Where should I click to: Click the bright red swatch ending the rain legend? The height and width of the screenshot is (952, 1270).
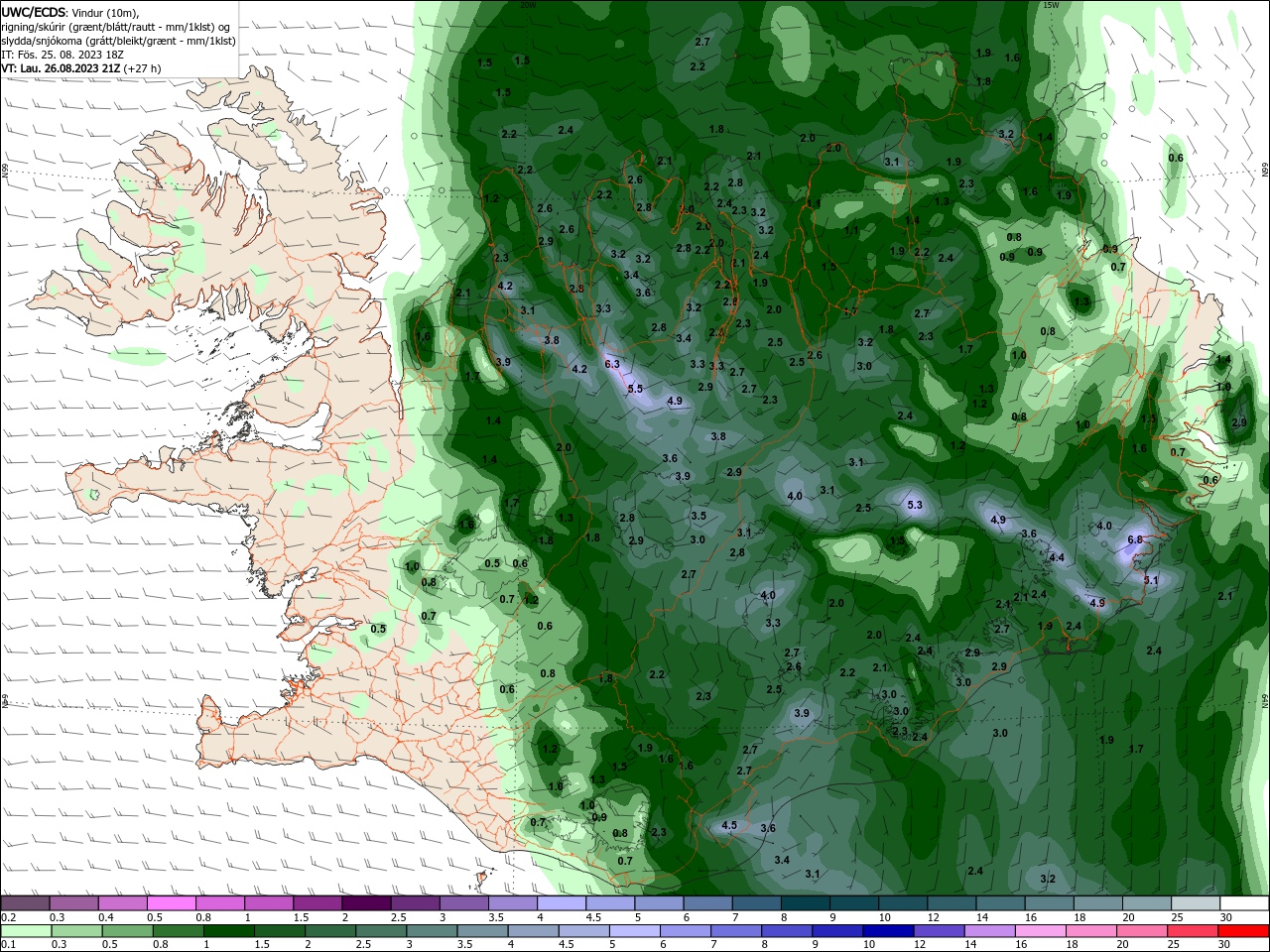pyautogui.click(x=1244, y=930)
